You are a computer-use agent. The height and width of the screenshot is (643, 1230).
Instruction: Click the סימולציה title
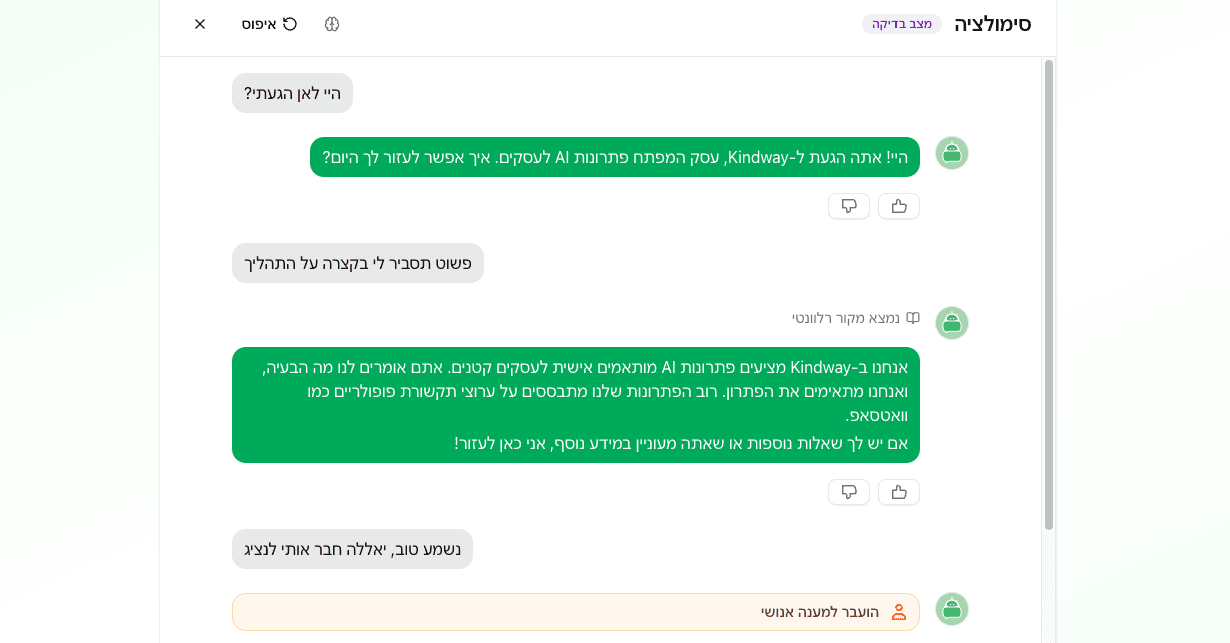coord(992,24)
